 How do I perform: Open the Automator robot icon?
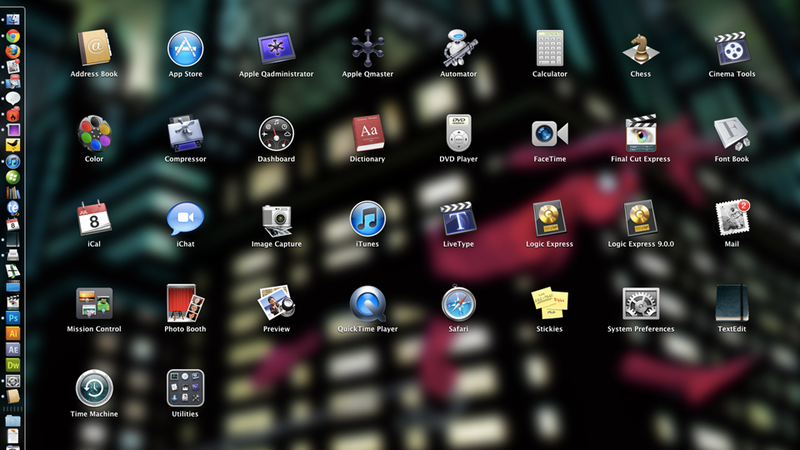pyautogui.click(x=459, y=48)
